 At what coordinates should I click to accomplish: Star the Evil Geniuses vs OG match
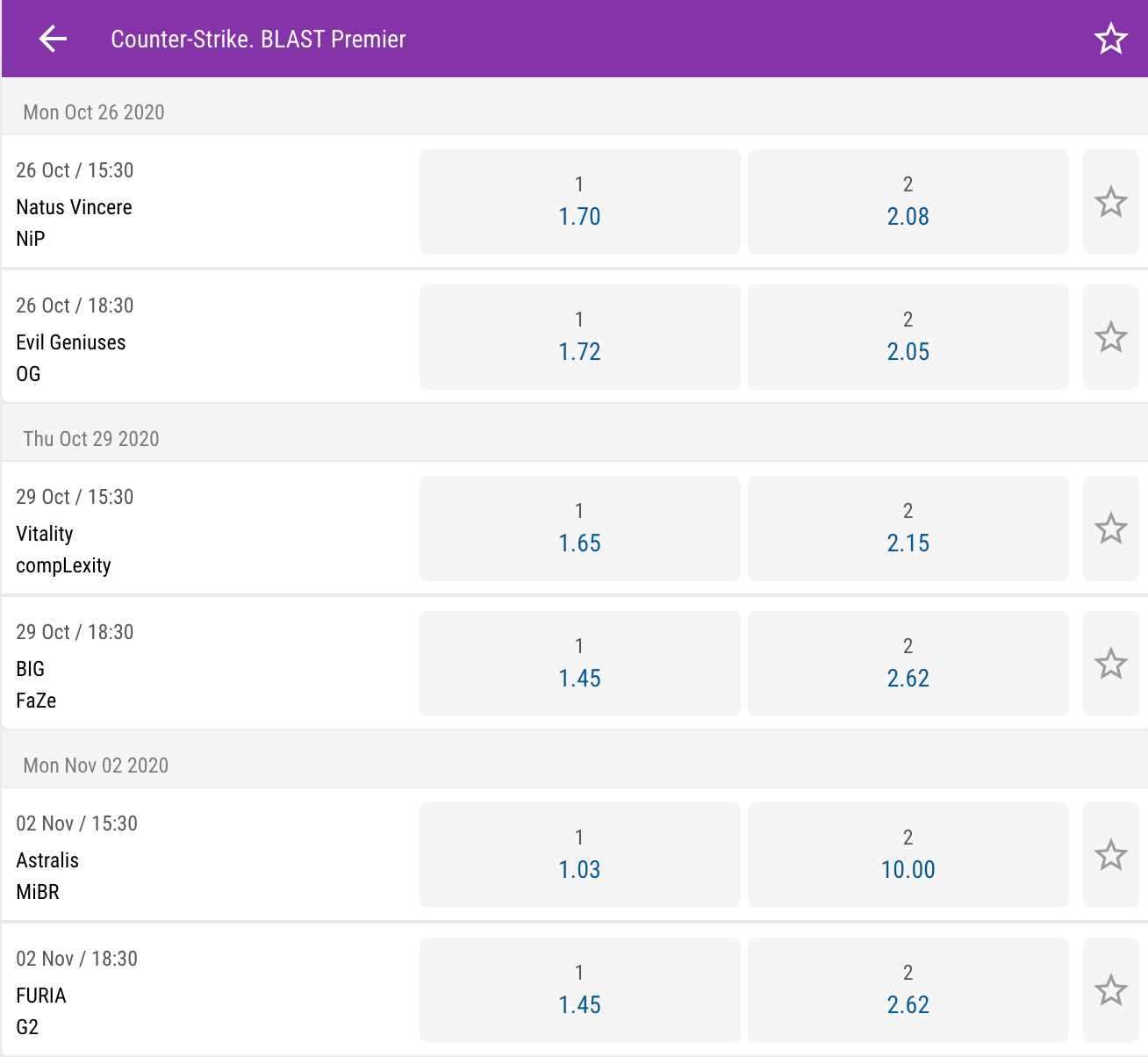coord(1111,337)
